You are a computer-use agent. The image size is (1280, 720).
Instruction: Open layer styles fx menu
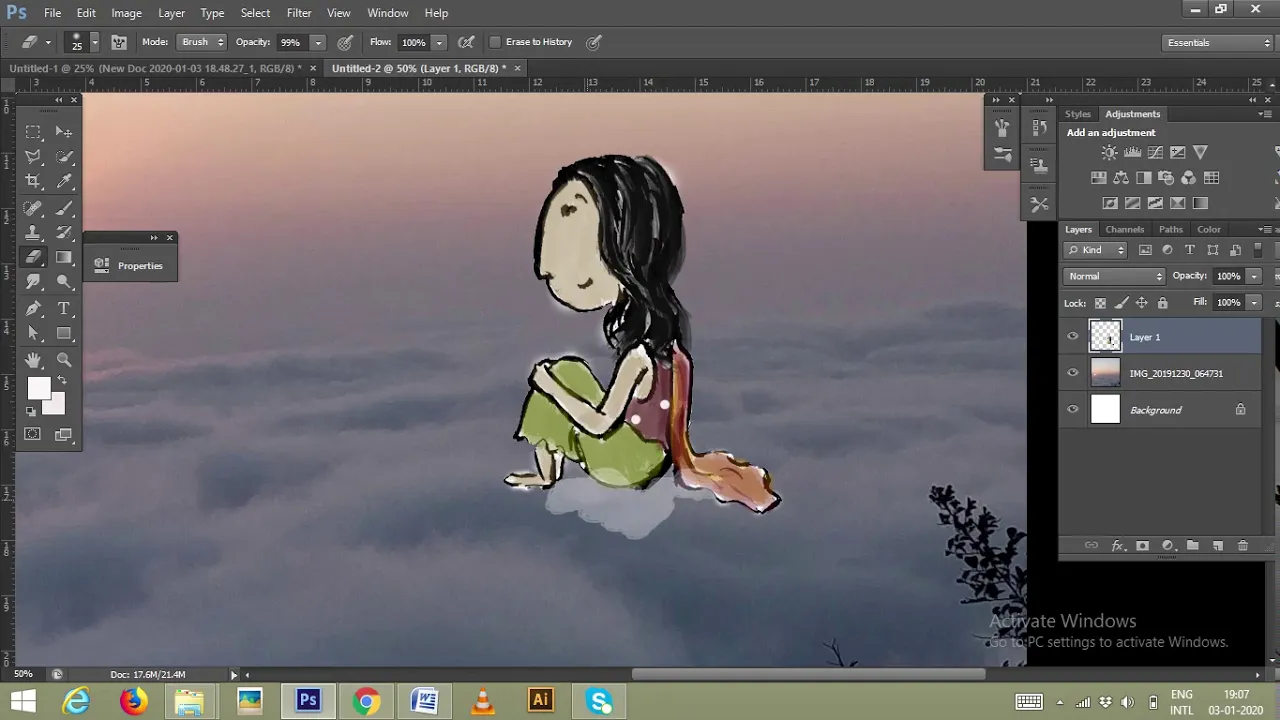[x=1117, y=546]
